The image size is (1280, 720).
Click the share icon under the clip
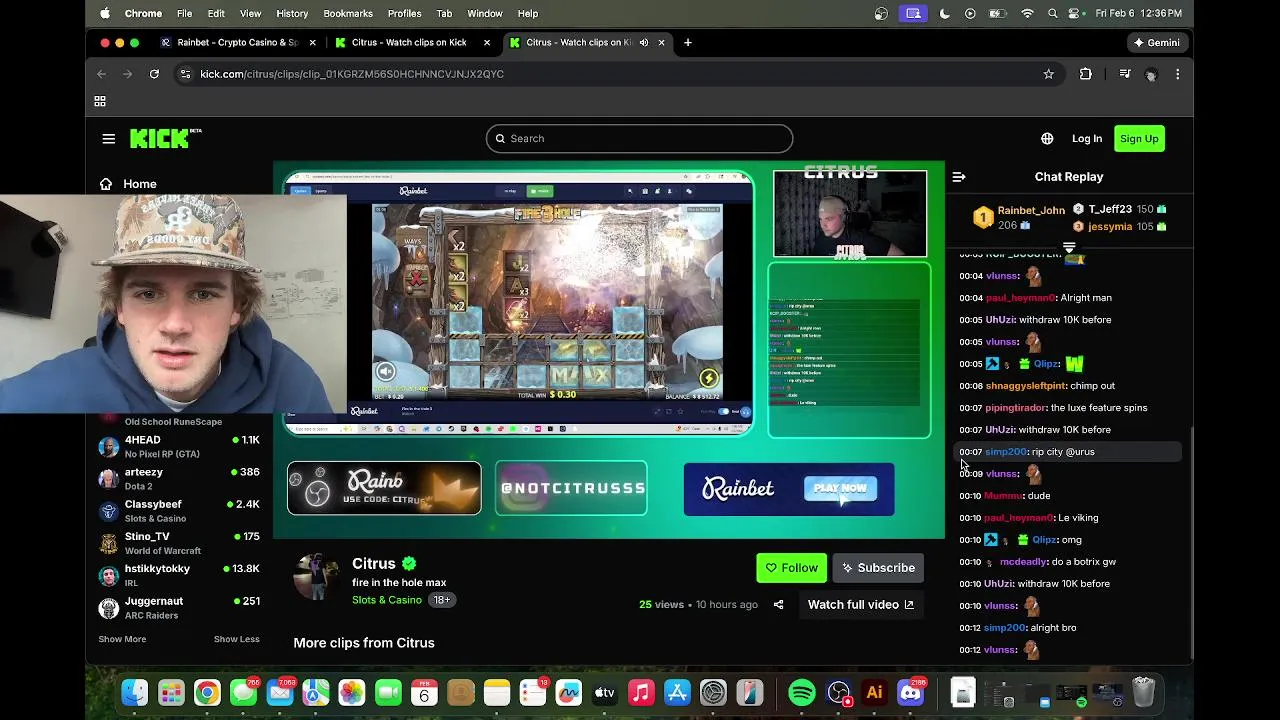[x=778, y=604]
